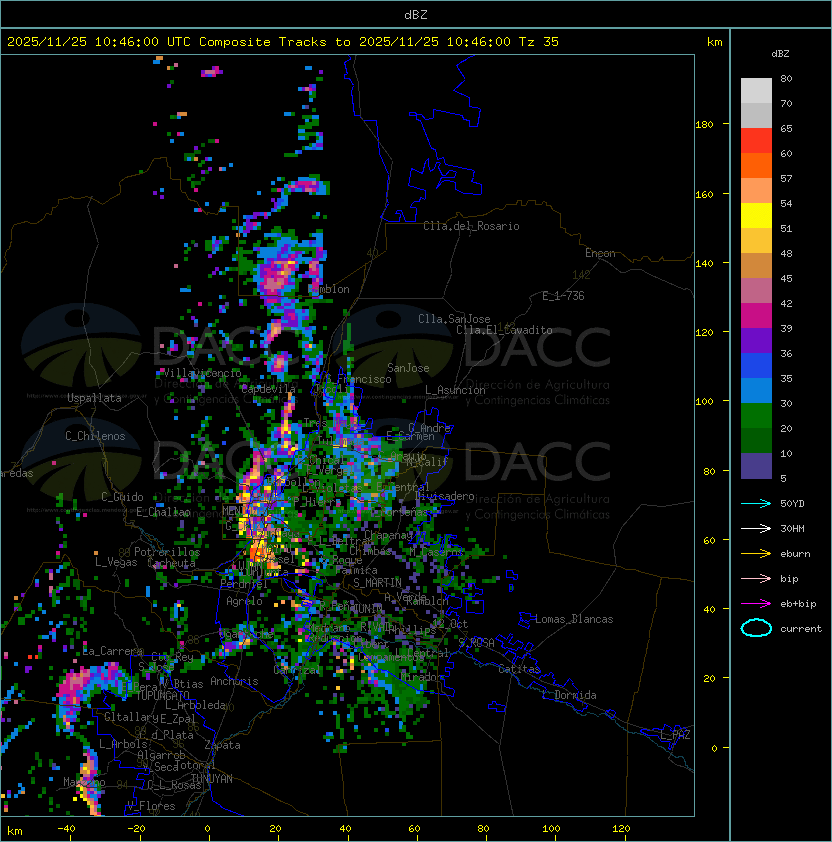Click the 'VillaVicencio' map label
Screen dimensions: 832x842
click(x=202, y=373)
